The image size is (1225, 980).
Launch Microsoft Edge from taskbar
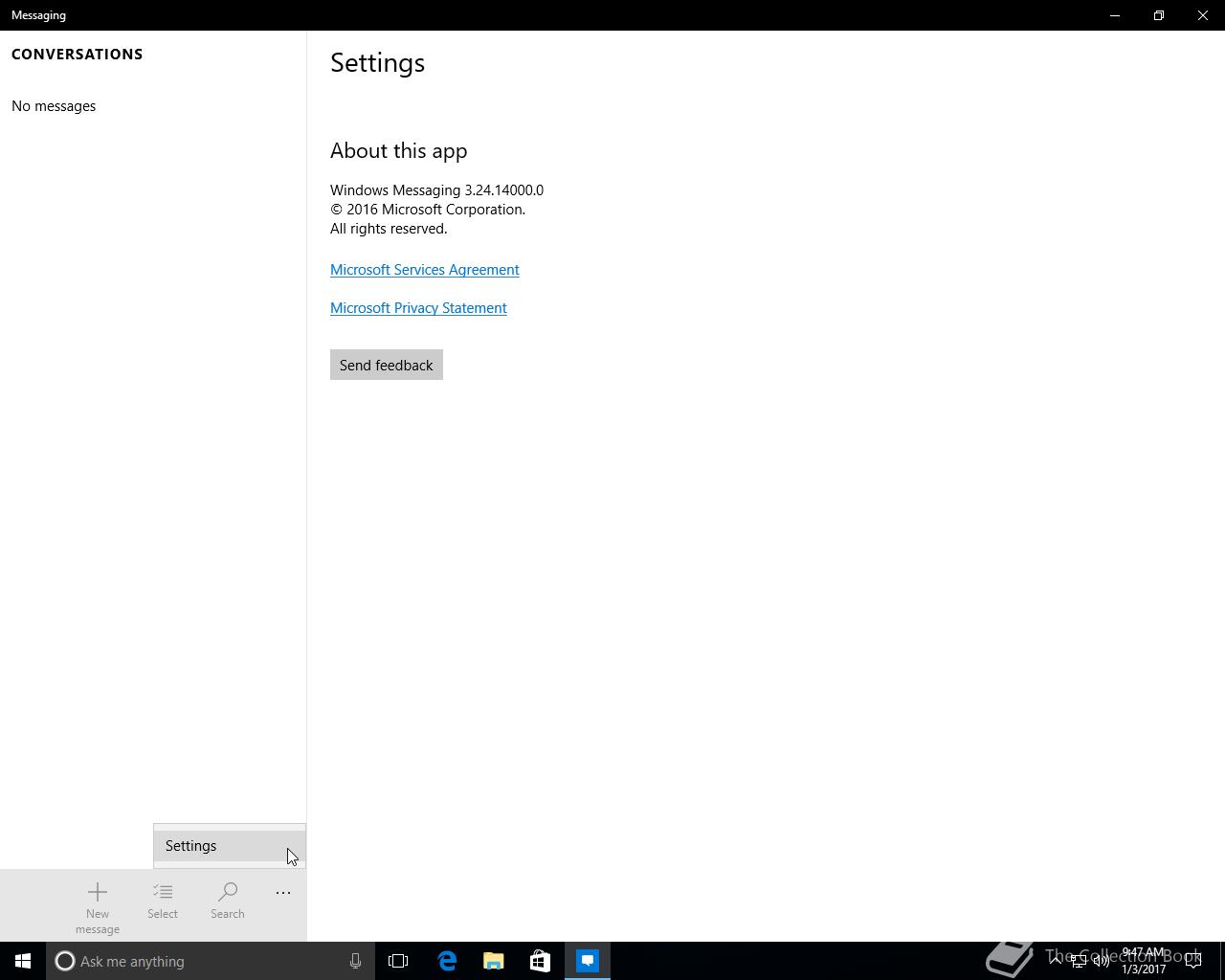click(447, 961)
